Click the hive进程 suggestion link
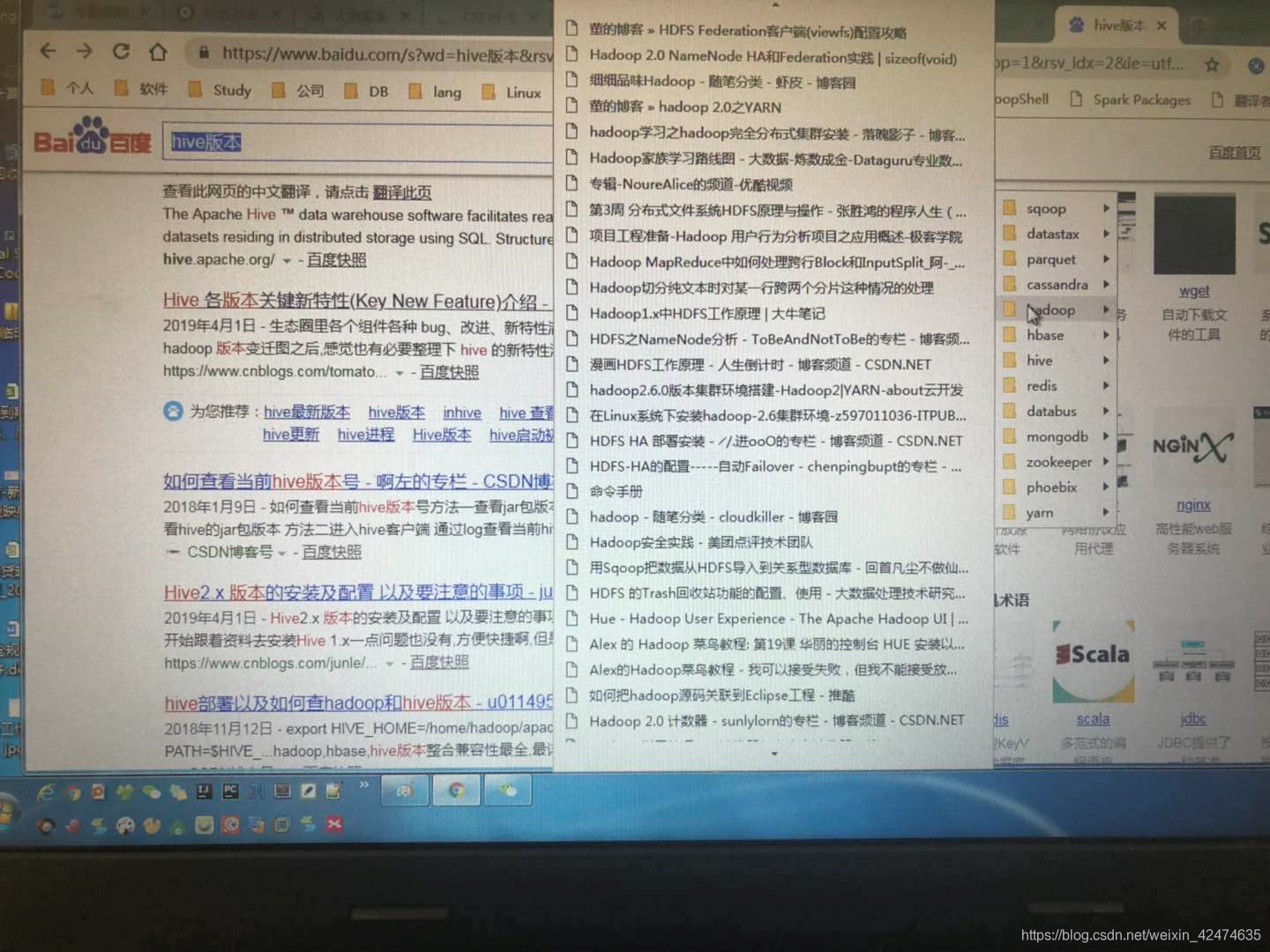 click(366, 435)
